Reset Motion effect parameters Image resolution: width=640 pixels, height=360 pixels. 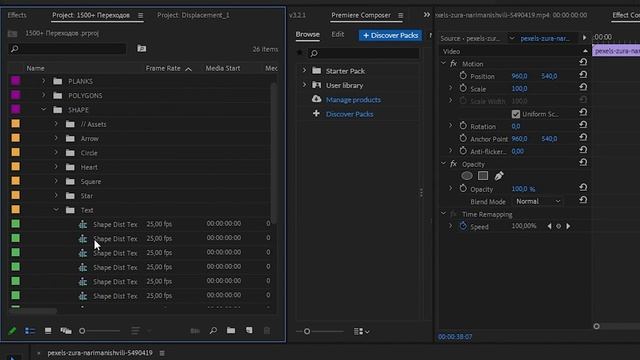583,62
